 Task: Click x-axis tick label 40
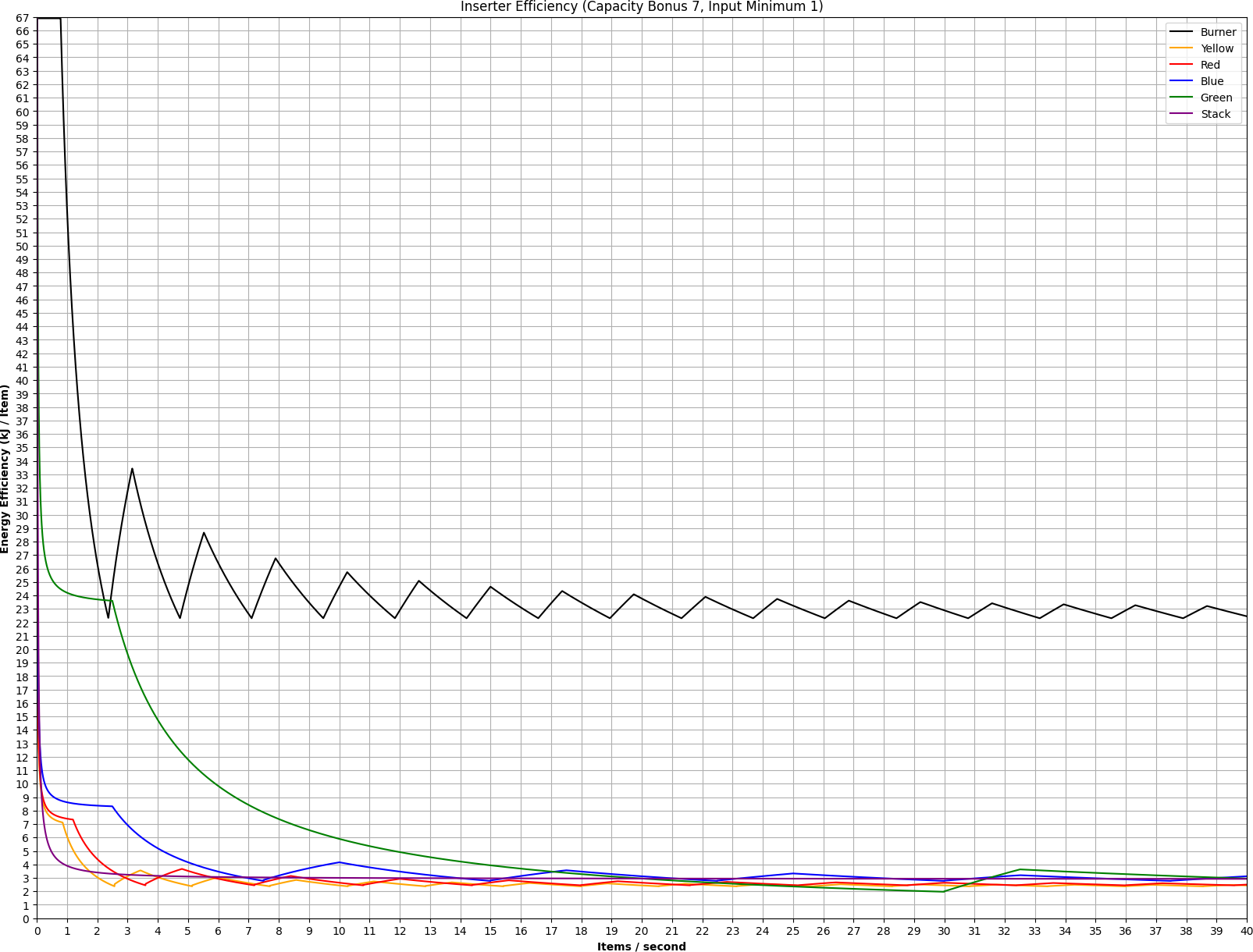point(1246,931)
